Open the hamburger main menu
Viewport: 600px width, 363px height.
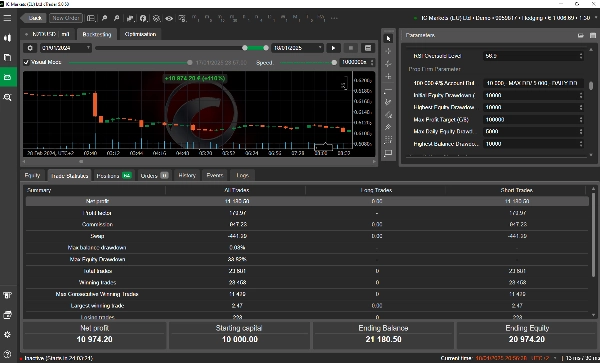(7, 18)
